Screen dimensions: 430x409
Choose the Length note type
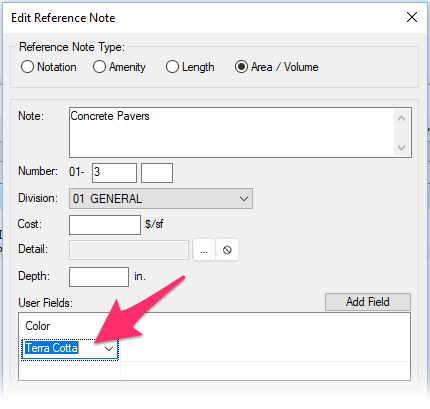coord(190,67)
